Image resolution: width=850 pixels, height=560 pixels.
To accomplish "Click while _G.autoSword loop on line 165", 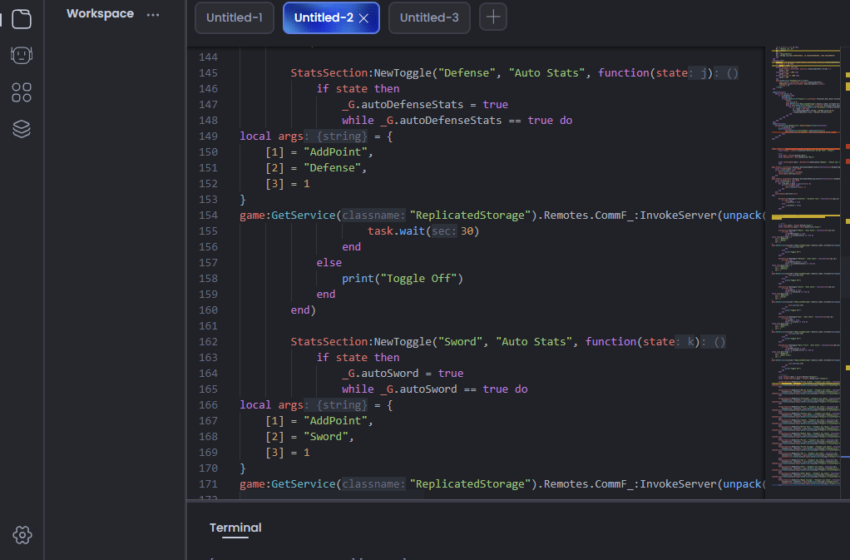I will click(x=435, y=389).
